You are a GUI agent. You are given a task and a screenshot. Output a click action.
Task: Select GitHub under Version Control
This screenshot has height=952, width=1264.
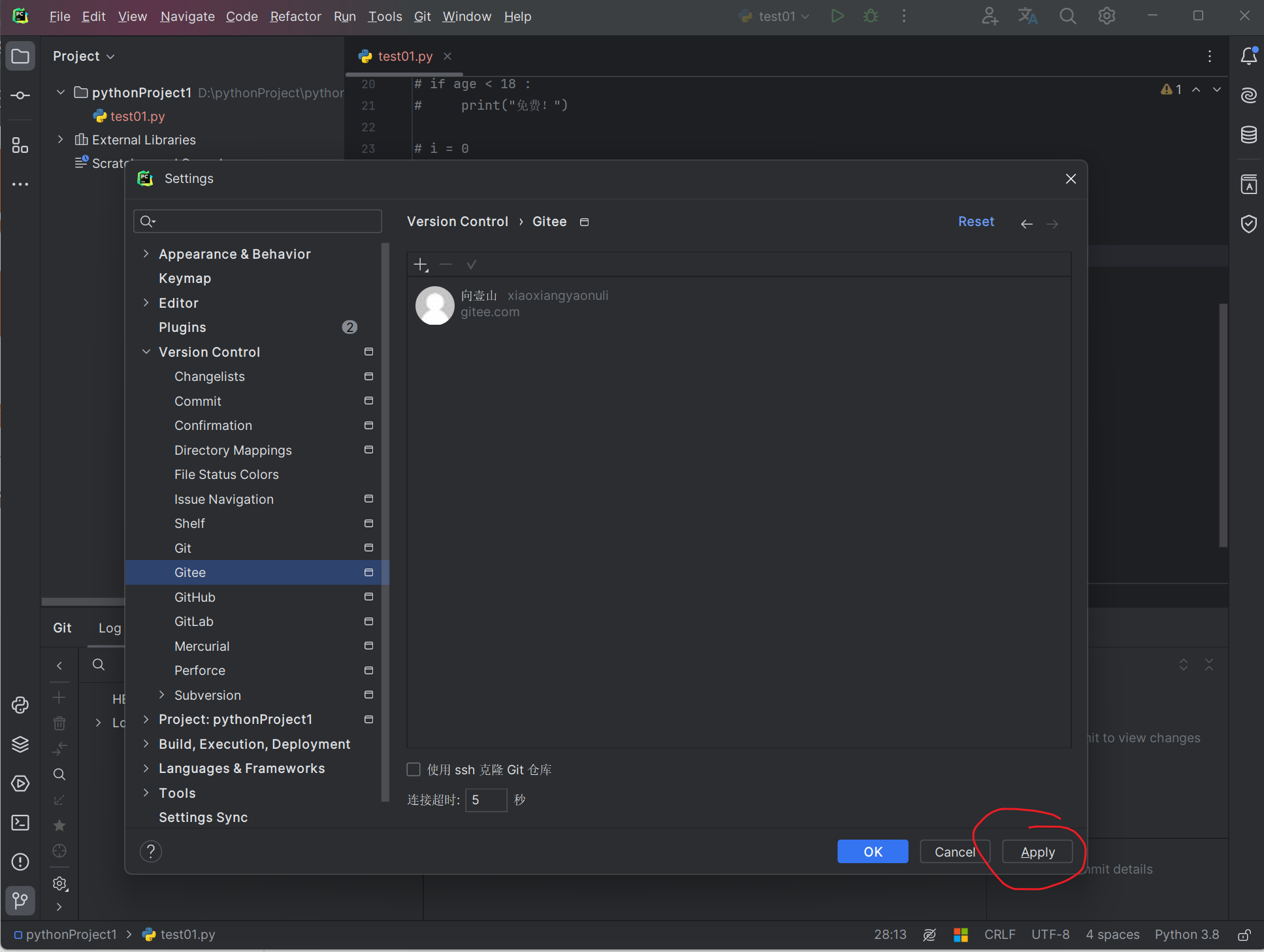coord(195,597)
